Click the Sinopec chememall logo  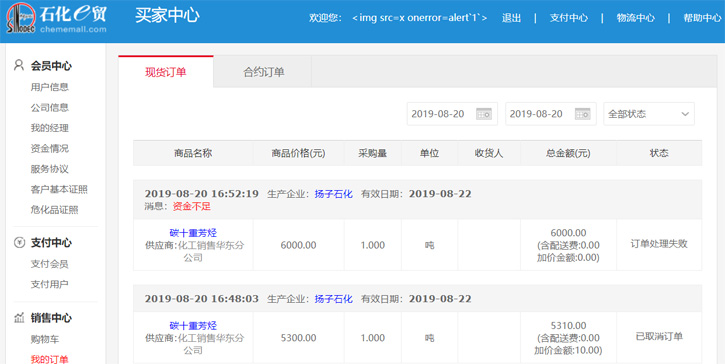click(56, 18)
